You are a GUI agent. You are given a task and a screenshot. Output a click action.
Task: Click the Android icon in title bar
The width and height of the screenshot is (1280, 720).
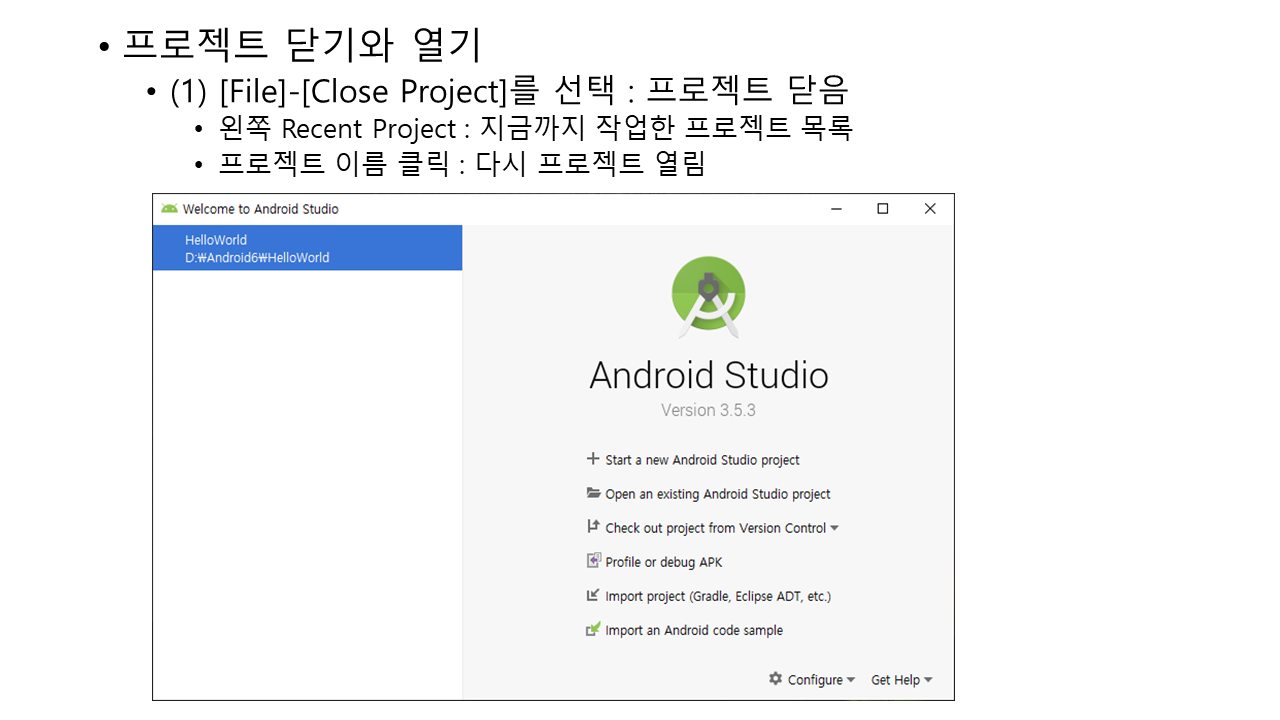coord(169,209)
